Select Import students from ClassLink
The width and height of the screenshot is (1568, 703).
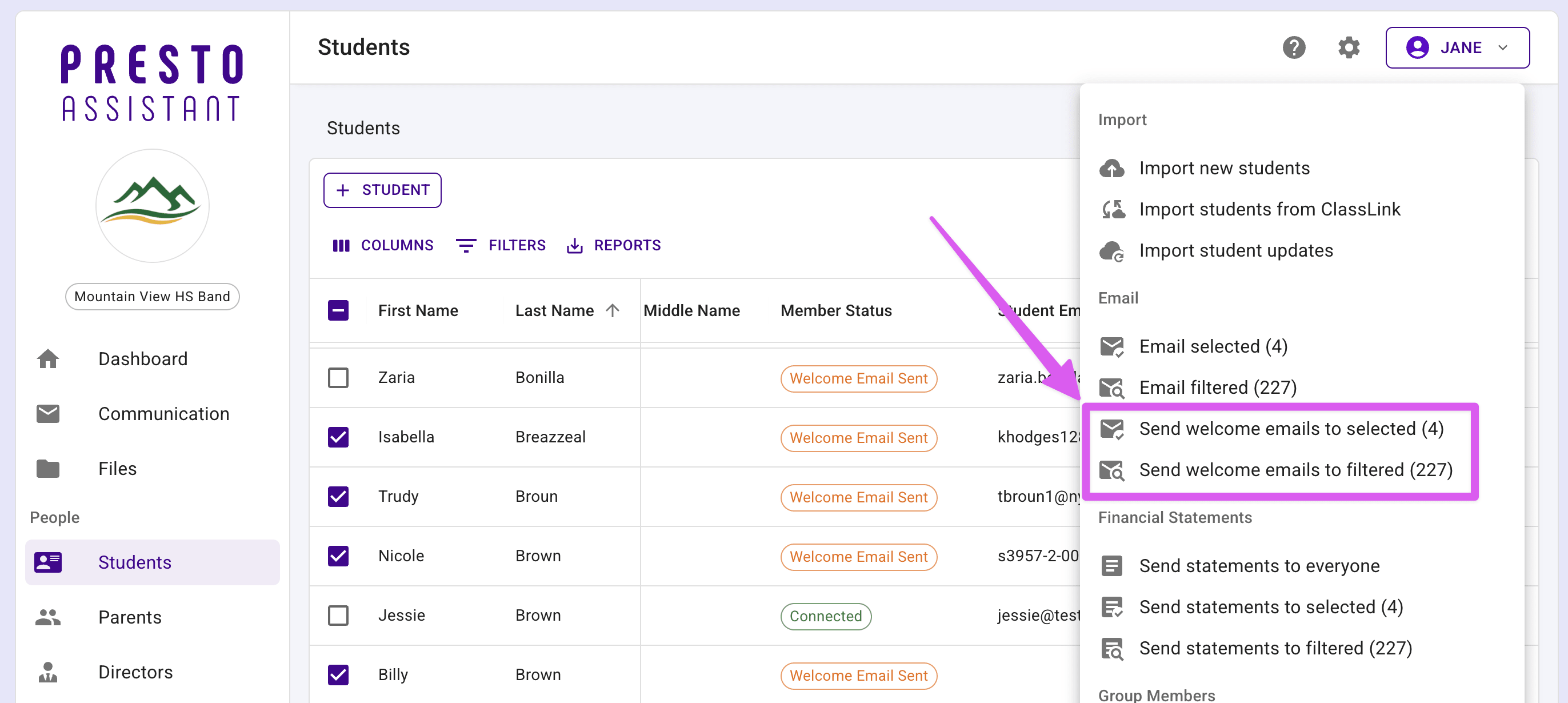(x=1302, y=209)
